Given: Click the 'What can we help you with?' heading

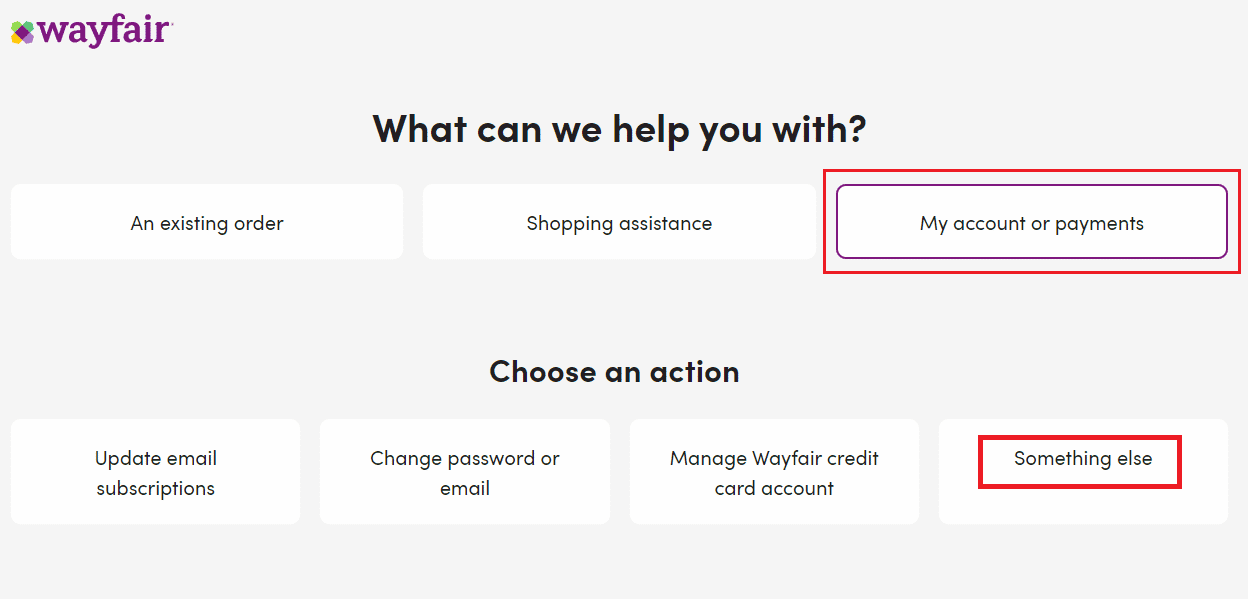Looking at the screenshot, I should click(x=619, y=129).
